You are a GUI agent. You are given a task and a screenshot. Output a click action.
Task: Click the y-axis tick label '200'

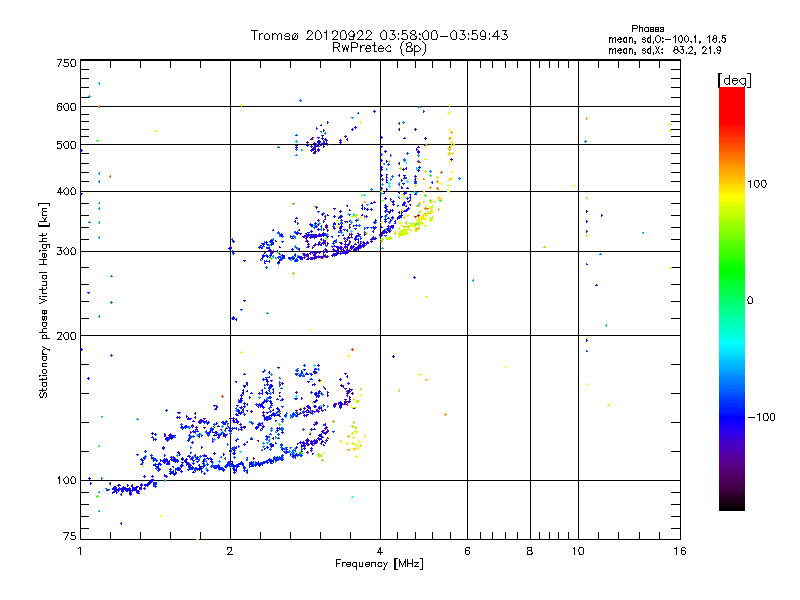66,336
